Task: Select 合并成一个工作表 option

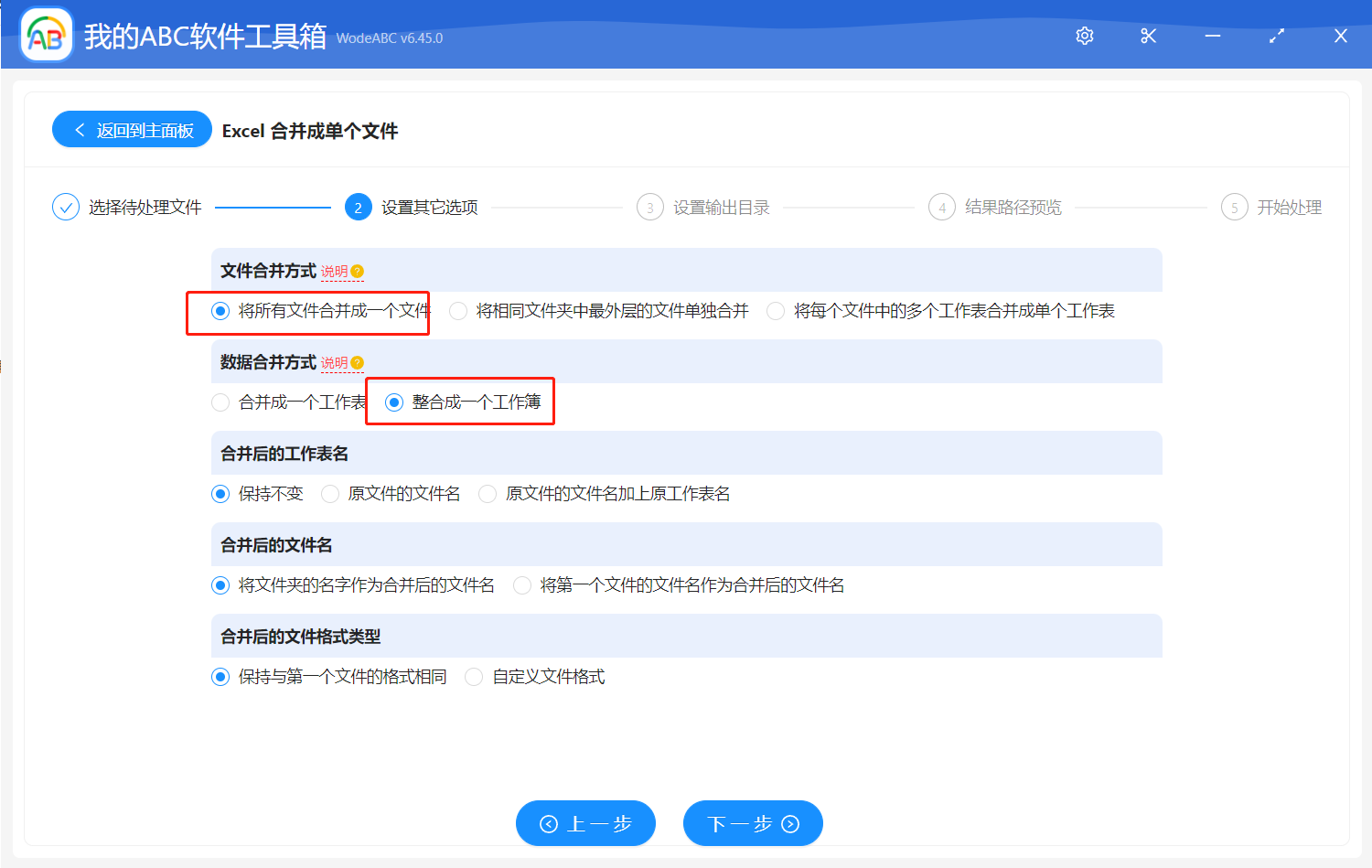Action: pyautogui.click(x=220, y=402)
